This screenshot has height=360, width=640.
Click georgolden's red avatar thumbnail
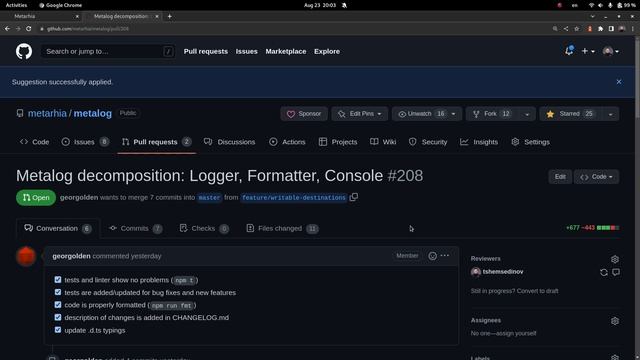(26, 256)
